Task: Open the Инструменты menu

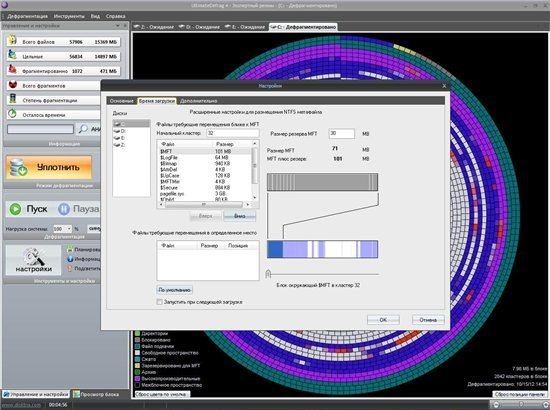Action: click(x=69, y=16)
